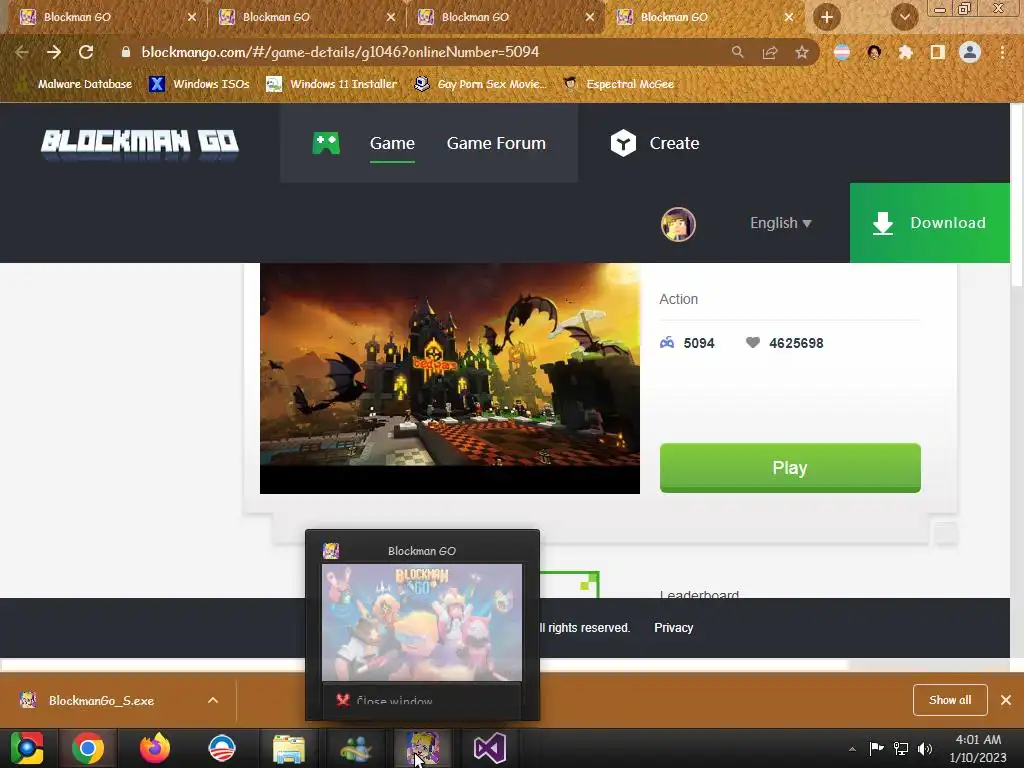Open the BlockmanGo_S.exe downloaded file
Screen dimensions: 1024x768
click(x=101, y=701)
